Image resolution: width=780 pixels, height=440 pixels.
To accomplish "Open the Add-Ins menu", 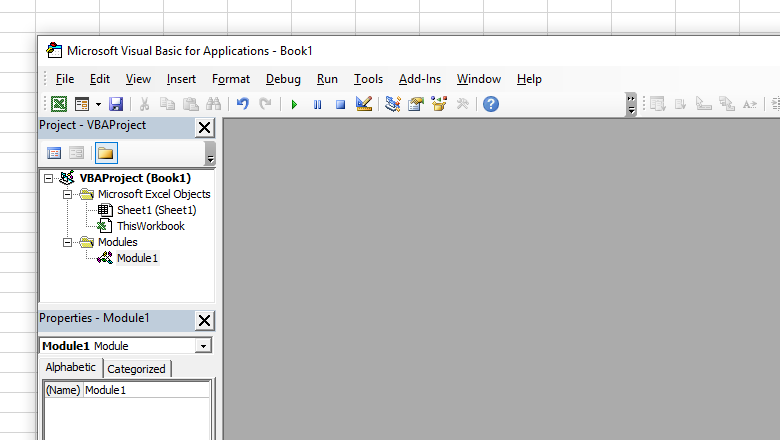I will click(420, 79).
